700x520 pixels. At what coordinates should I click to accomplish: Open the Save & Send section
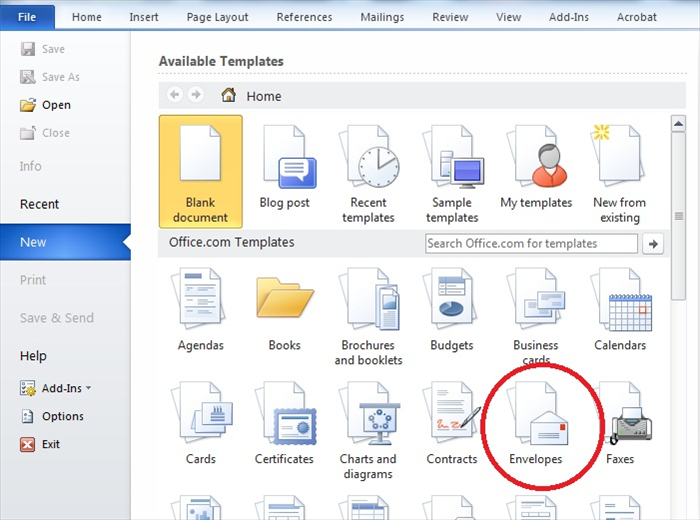pos(57,318)
